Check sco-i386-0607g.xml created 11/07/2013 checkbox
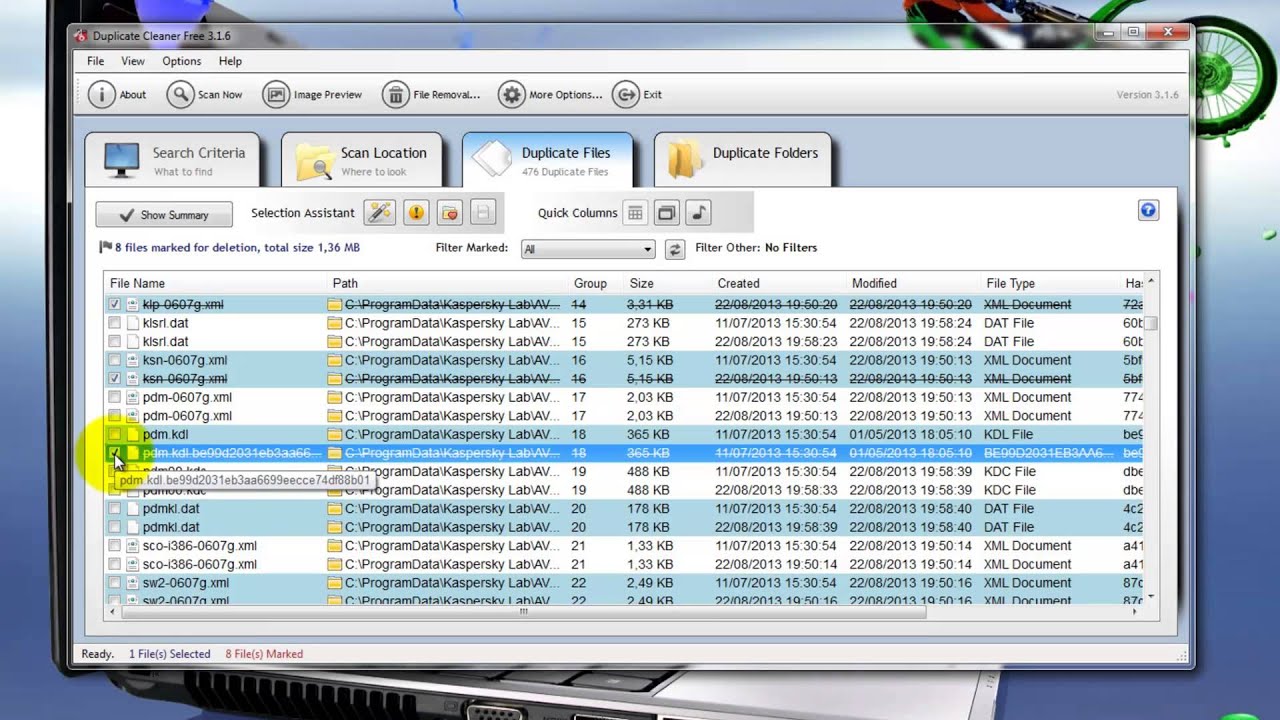Image resolution: width=1280 pixels, height=720 pixels. point(115,546)
